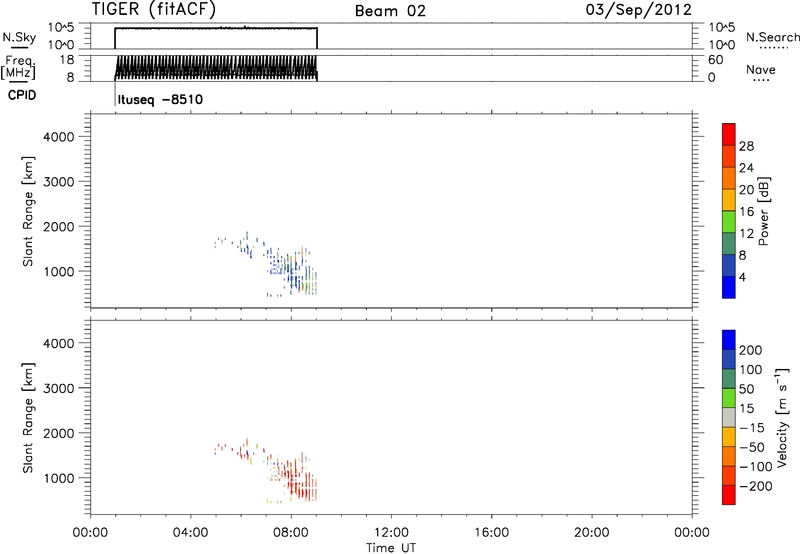Pick Velocity color bar segment between 15 and 50
800x554 pixels.
coord(729,398)
